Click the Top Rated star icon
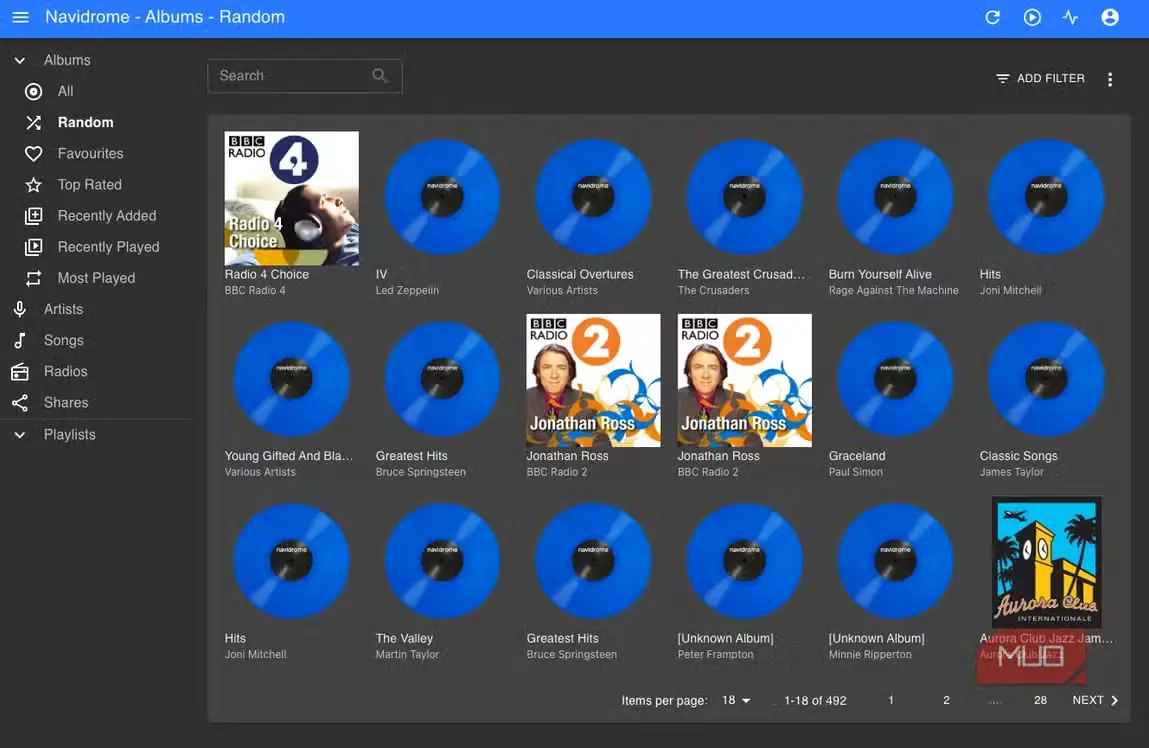The width and height of the screenshot is (1149, 748). click(x=33, y=185)
